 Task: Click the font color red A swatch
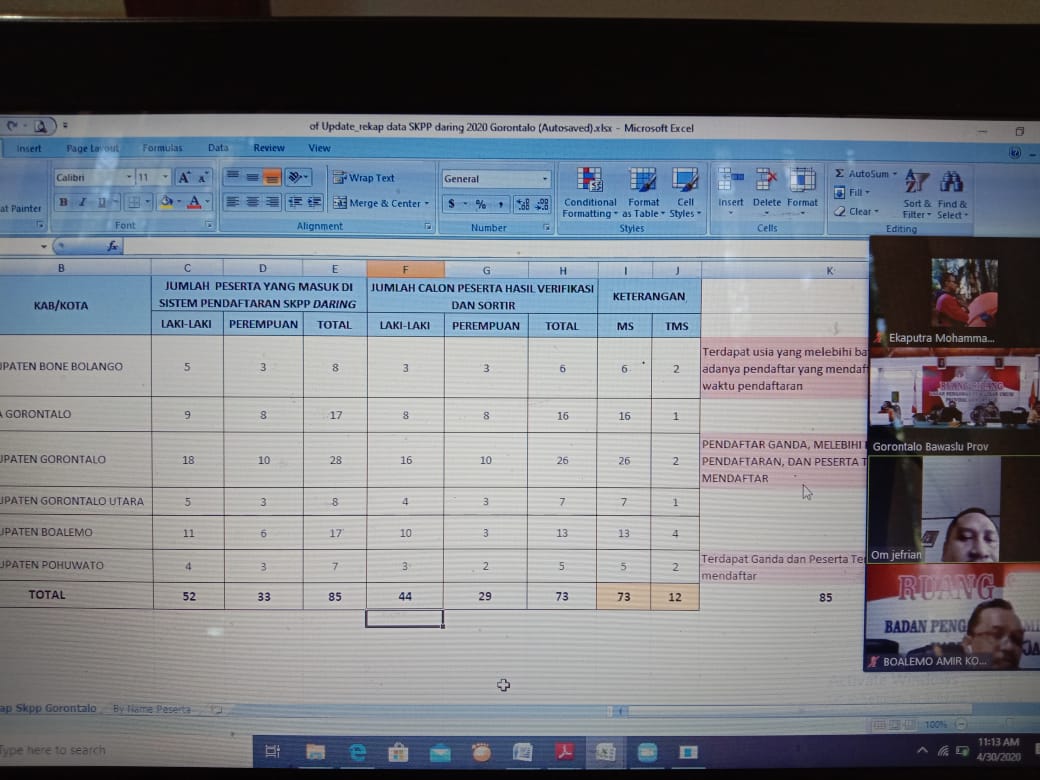click(x=193, y=202)
